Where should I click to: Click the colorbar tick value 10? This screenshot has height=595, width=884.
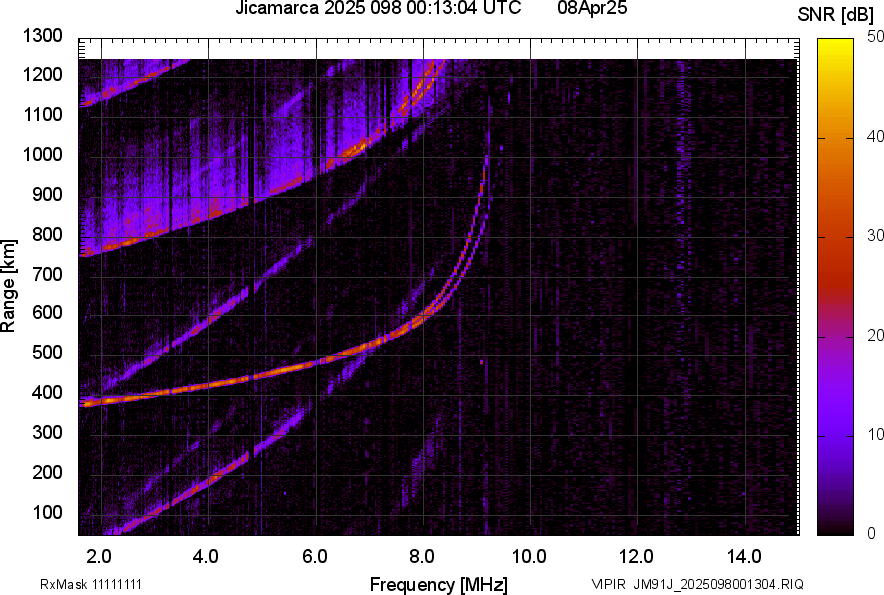[876, 434]
